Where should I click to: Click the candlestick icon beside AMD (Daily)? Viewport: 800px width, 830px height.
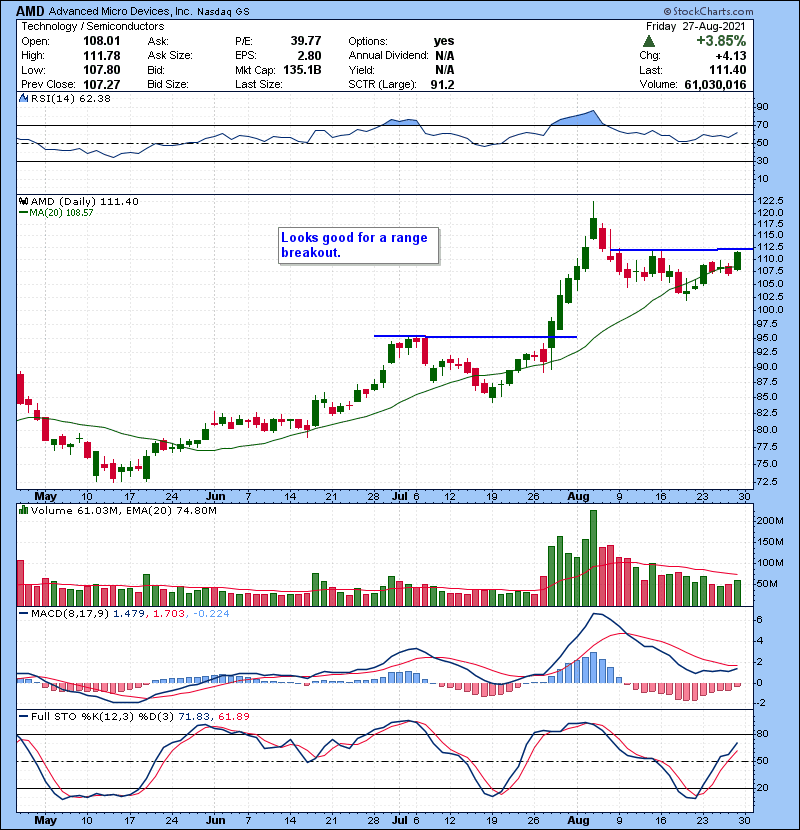(23, 201)
